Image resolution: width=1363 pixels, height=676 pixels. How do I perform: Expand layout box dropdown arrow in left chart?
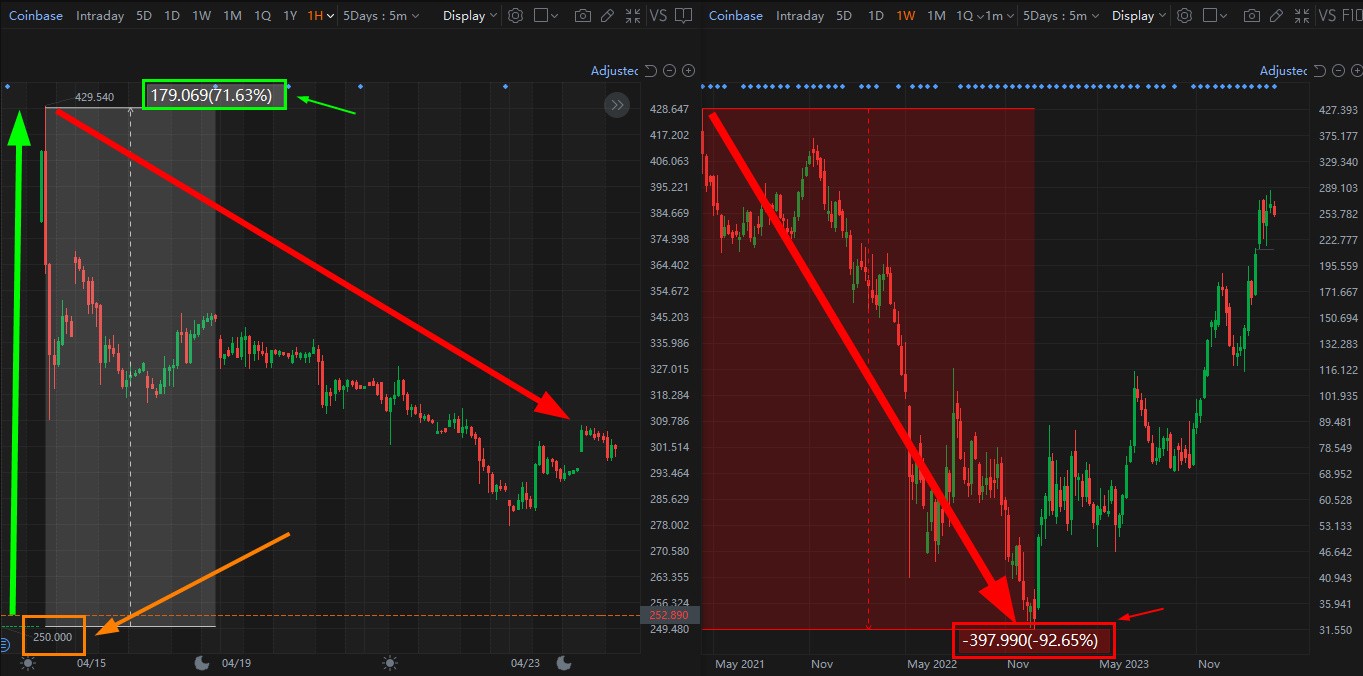[x=556, y=16]
